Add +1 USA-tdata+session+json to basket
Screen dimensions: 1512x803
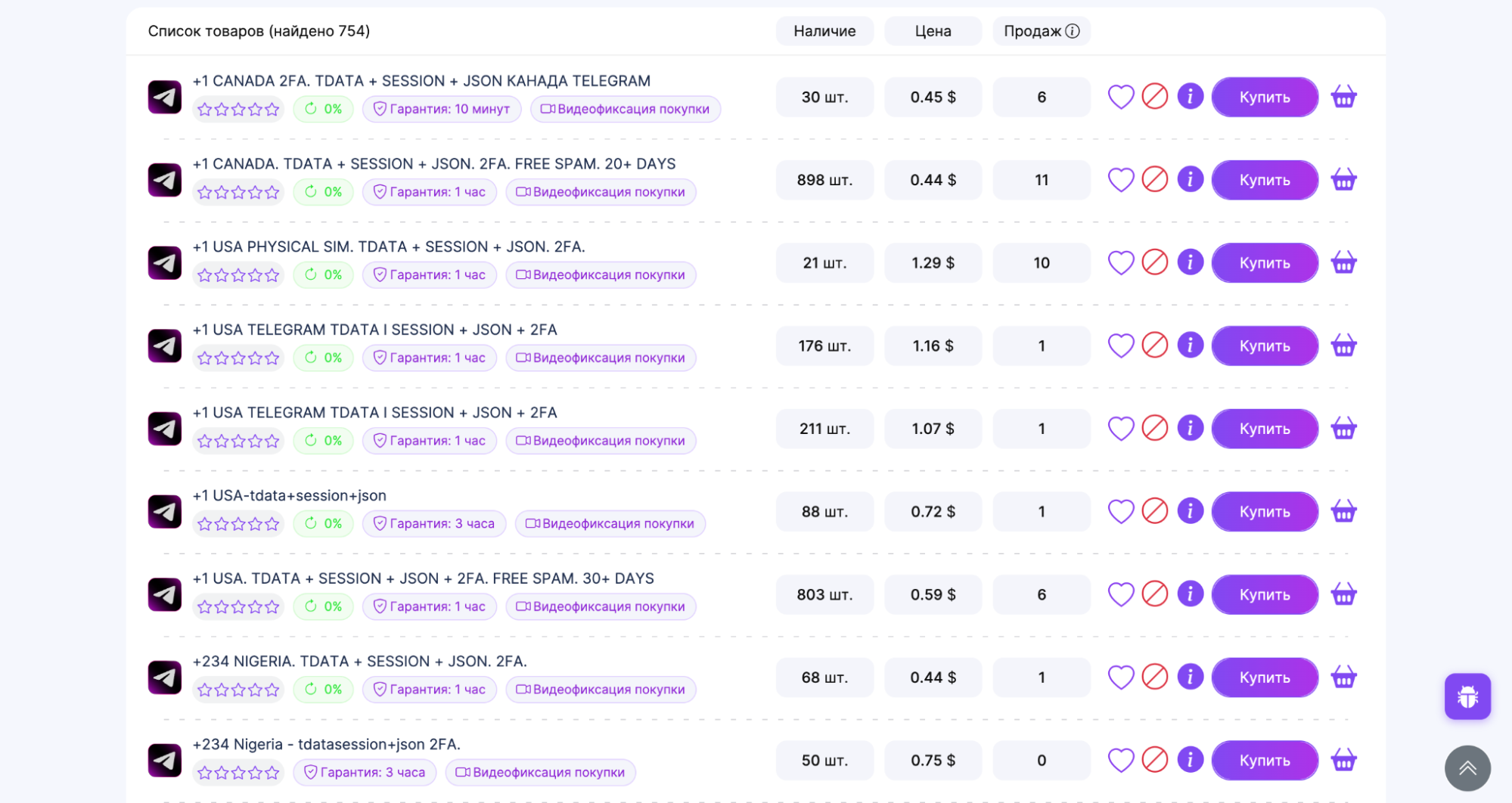[1343, 511]
